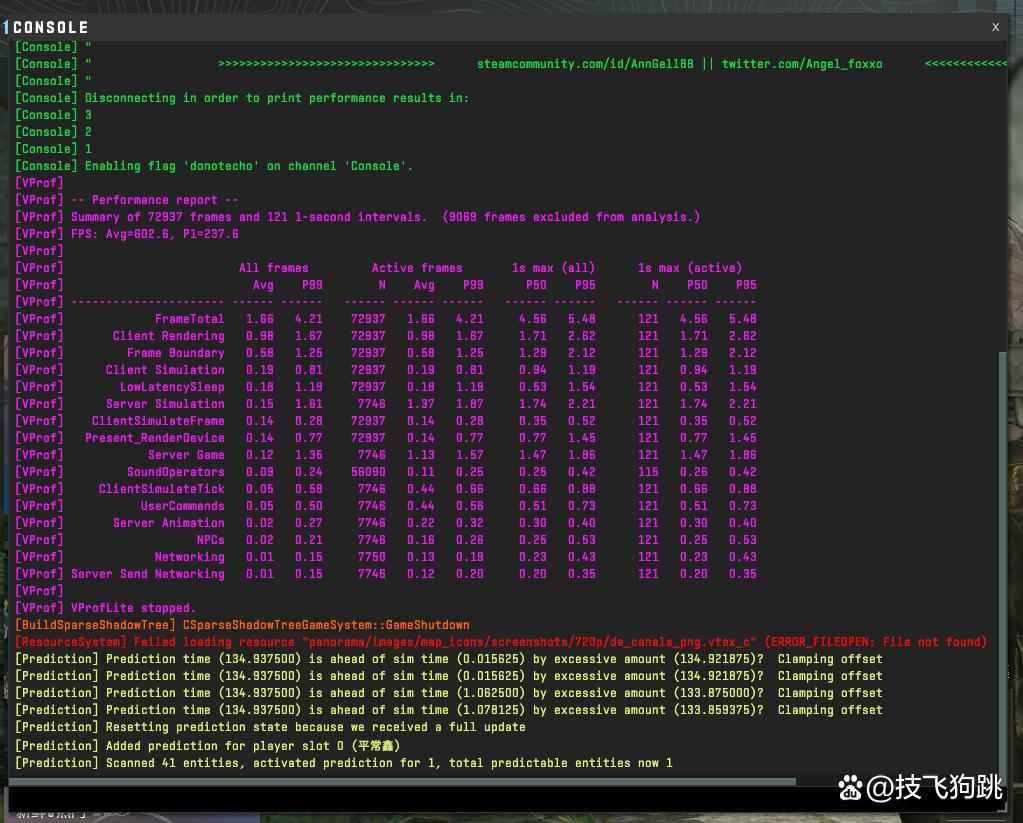Open the twitter.com/Angel_foxxo link
Screen dimensions: 1023x823
click(802, 64)
